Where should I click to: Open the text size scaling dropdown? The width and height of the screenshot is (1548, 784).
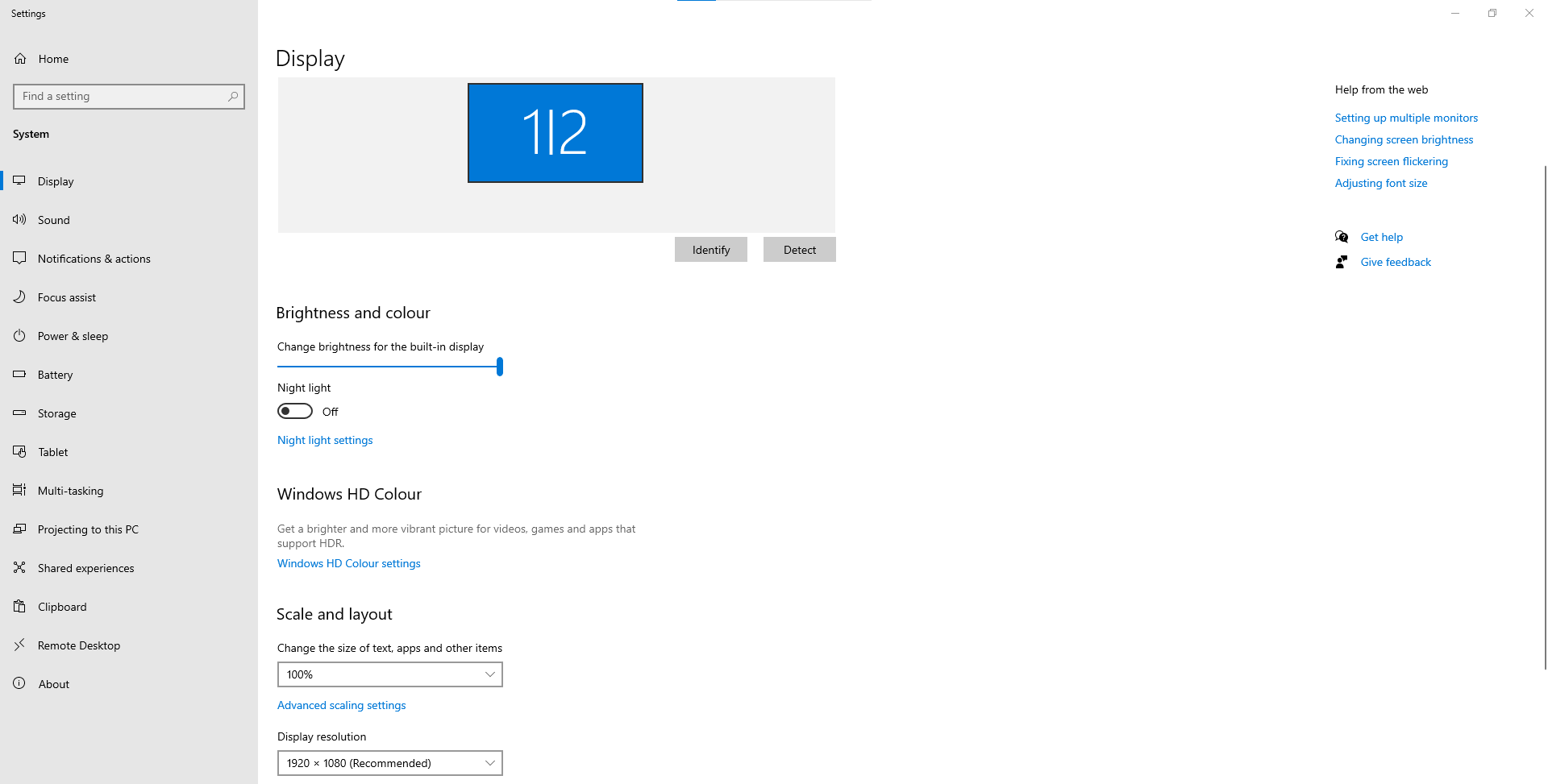pyautogui.click(x=390, y=674)
